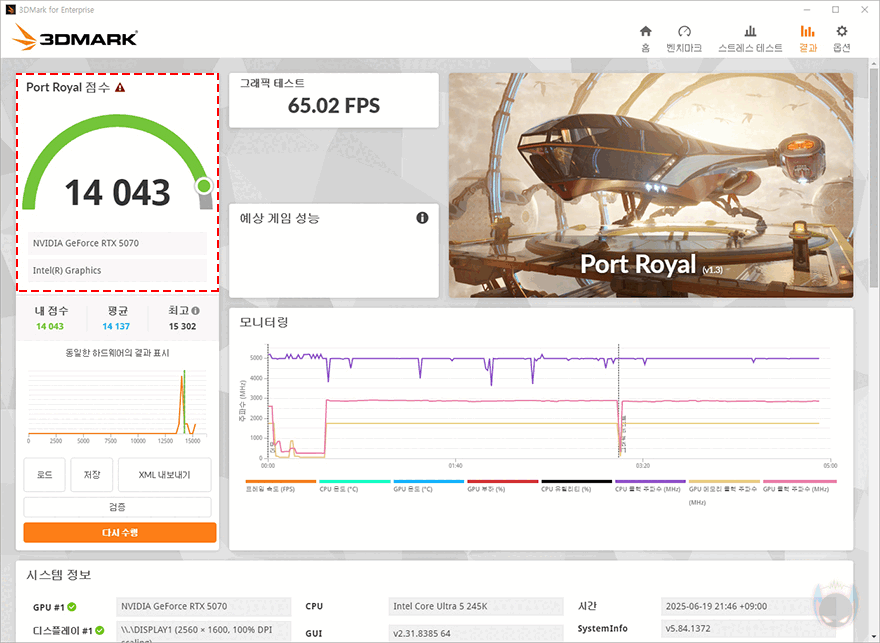Click the 시스템 정보 section heading
This screenshot has width=880, height=643.
[58, 575]
